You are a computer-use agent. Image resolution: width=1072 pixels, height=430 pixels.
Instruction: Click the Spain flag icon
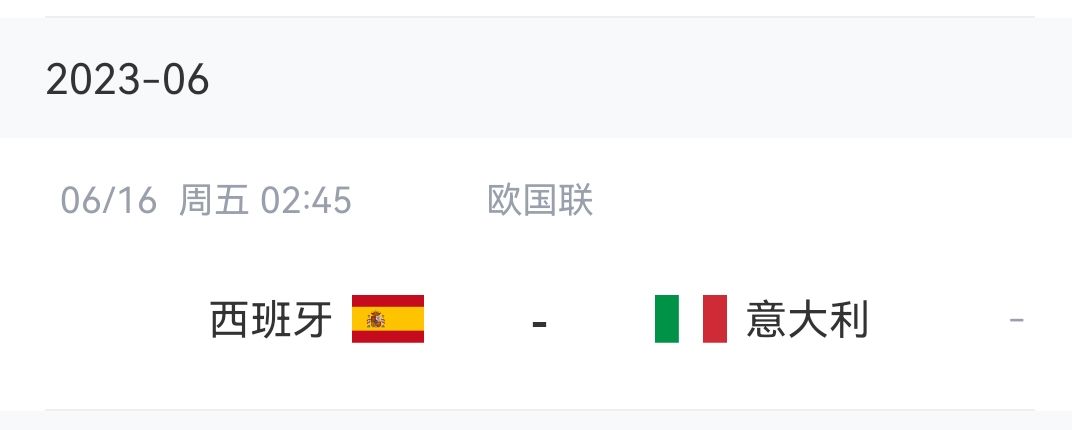(388, 319)
